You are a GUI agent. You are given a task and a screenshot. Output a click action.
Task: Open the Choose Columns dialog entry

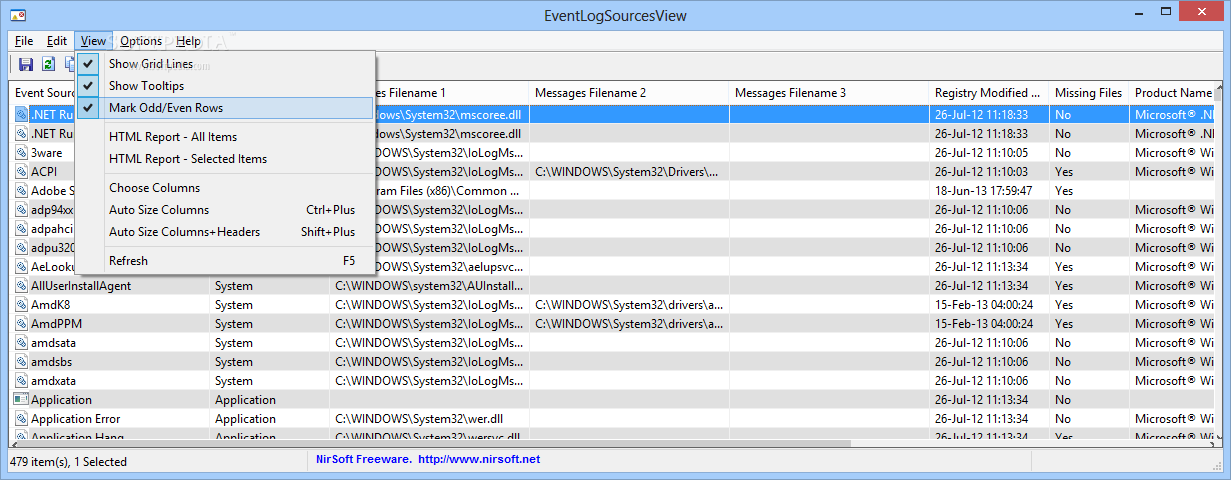point(225,188)
